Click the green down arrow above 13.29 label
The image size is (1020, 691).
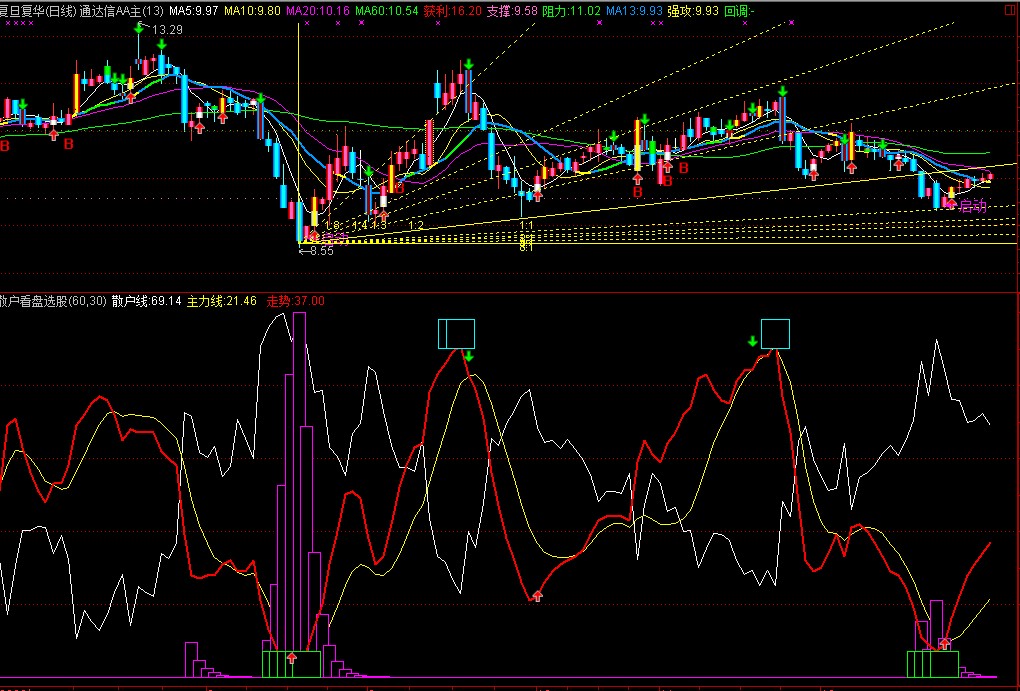[138, 27]
